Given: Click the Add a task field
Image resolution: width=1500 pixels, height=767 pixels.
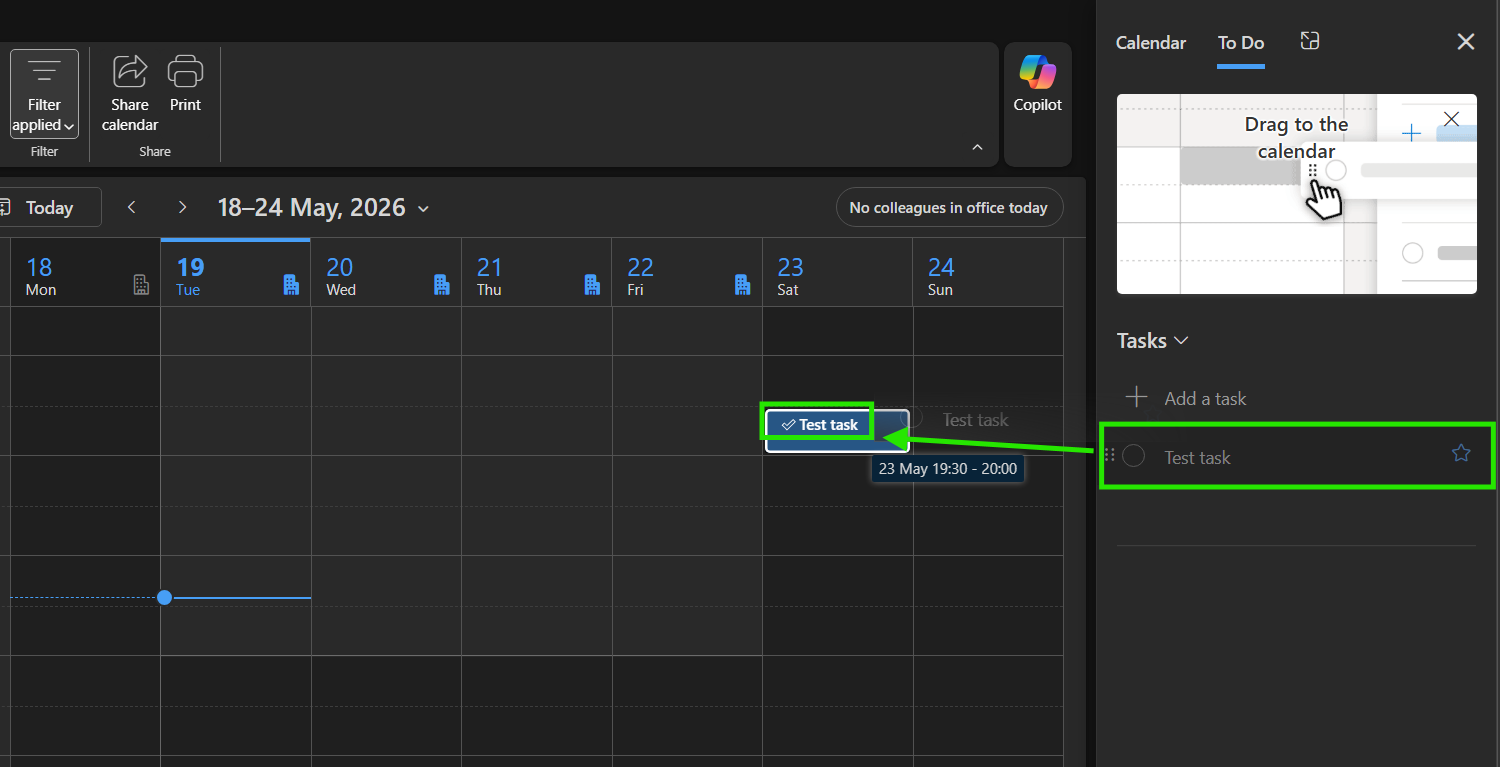Looking at the screenshot, I should 1296,398.
